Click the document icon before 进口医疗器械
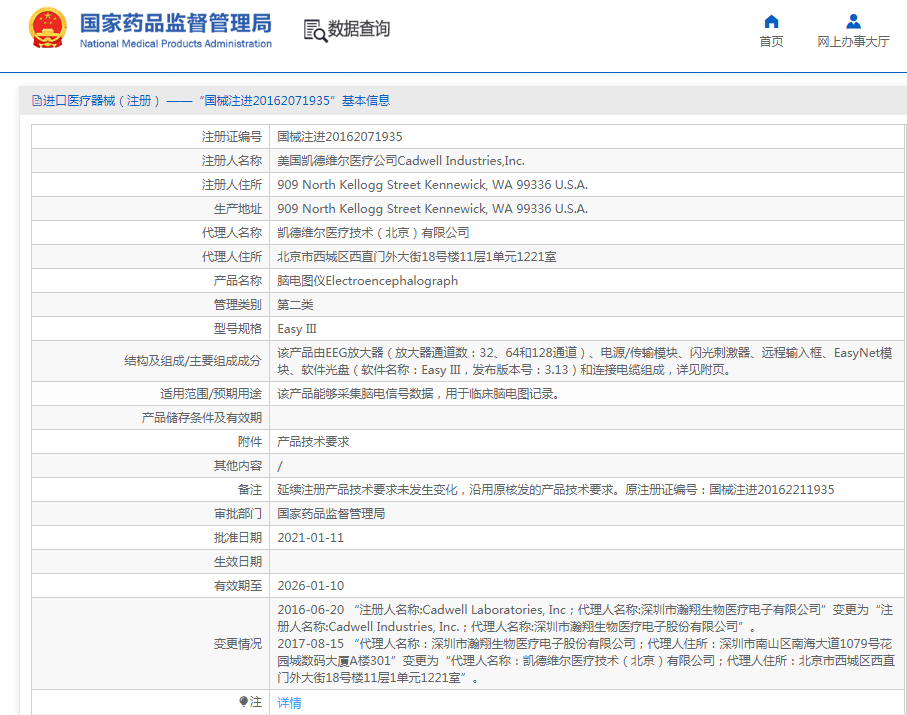The image size is (907, 715). 37,101
